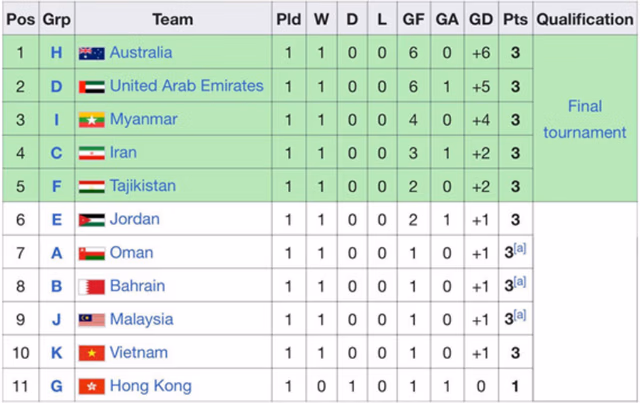
Task: Open the Group K link
Action: coord(57,353)
